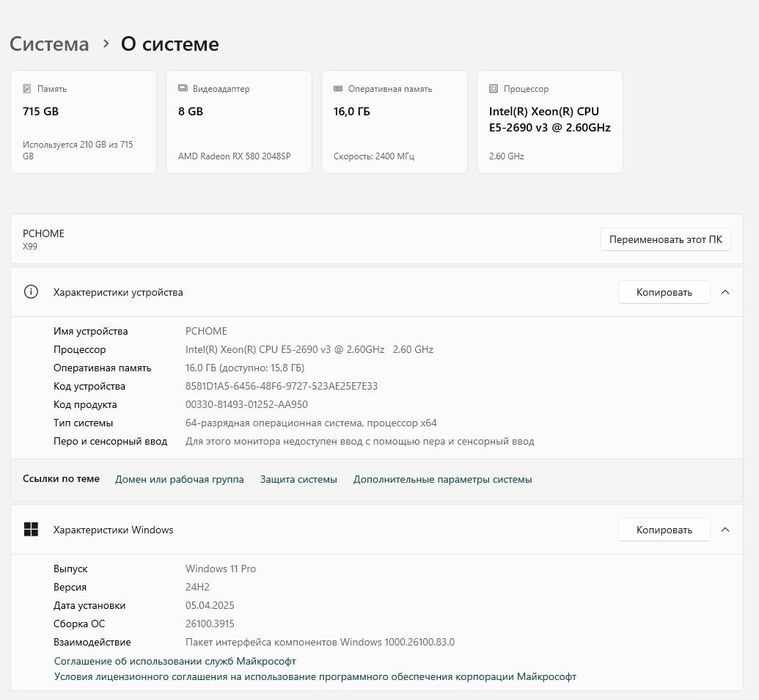The width and height of the screenshot is (759, 700).
Task: Click the Характеристики Windows section title
Action: tap(113, 530)
